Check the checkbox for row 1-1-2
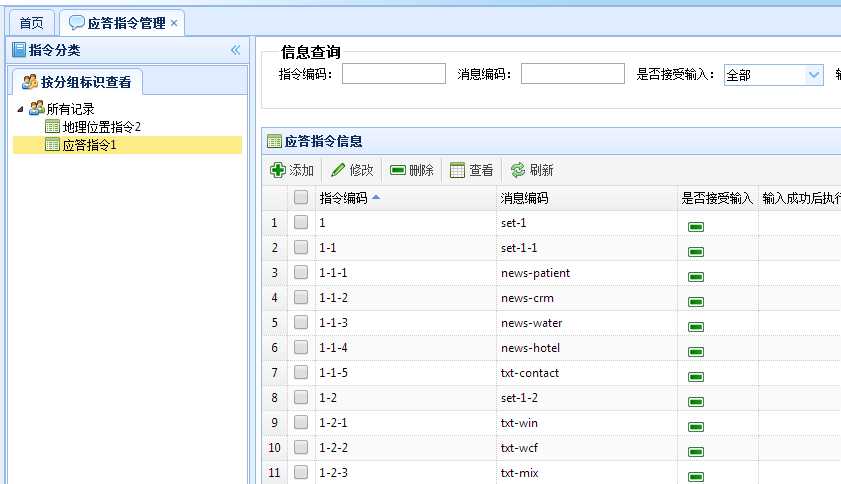This screenshot has width=841, height=484. (301, 297)
